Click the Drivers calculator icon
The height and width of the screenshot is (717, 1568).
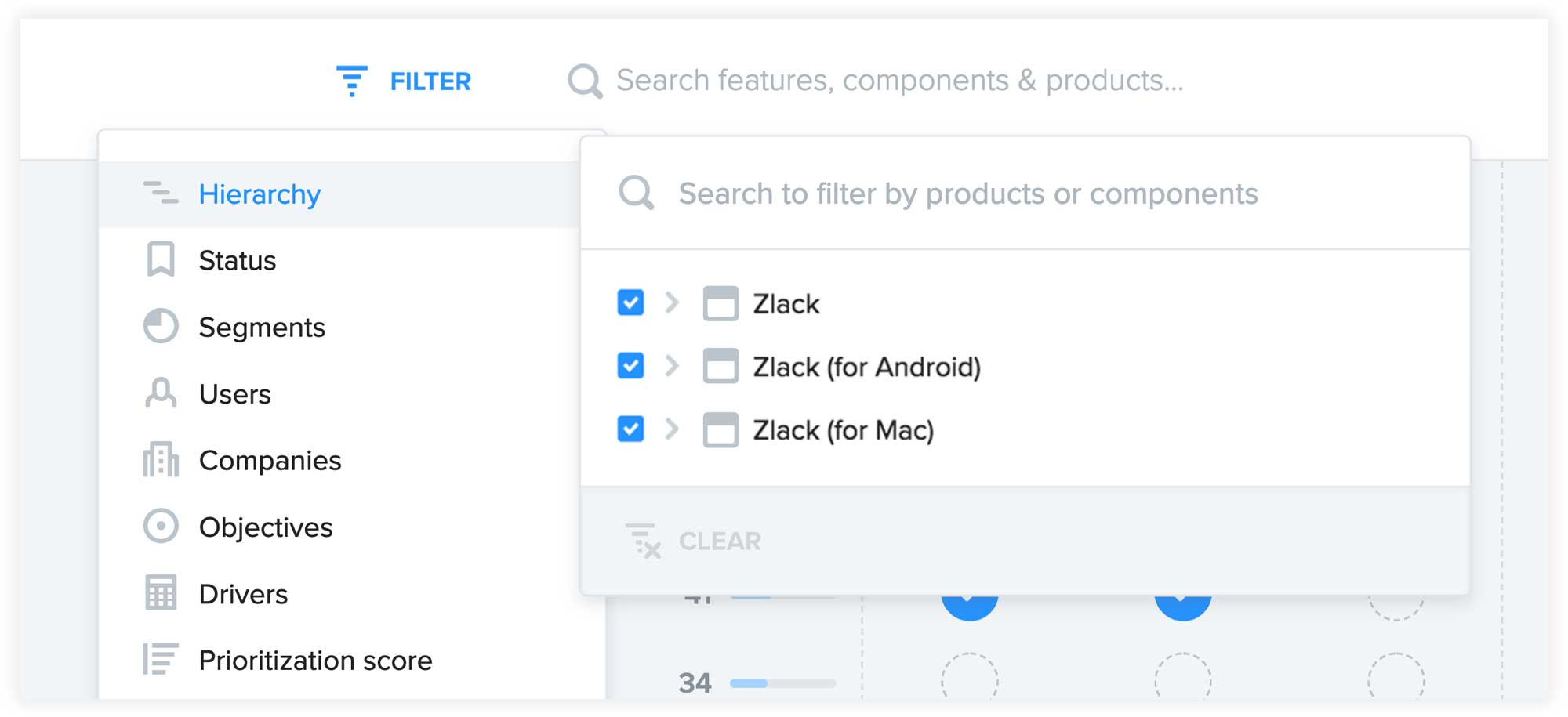pos(160,593)
